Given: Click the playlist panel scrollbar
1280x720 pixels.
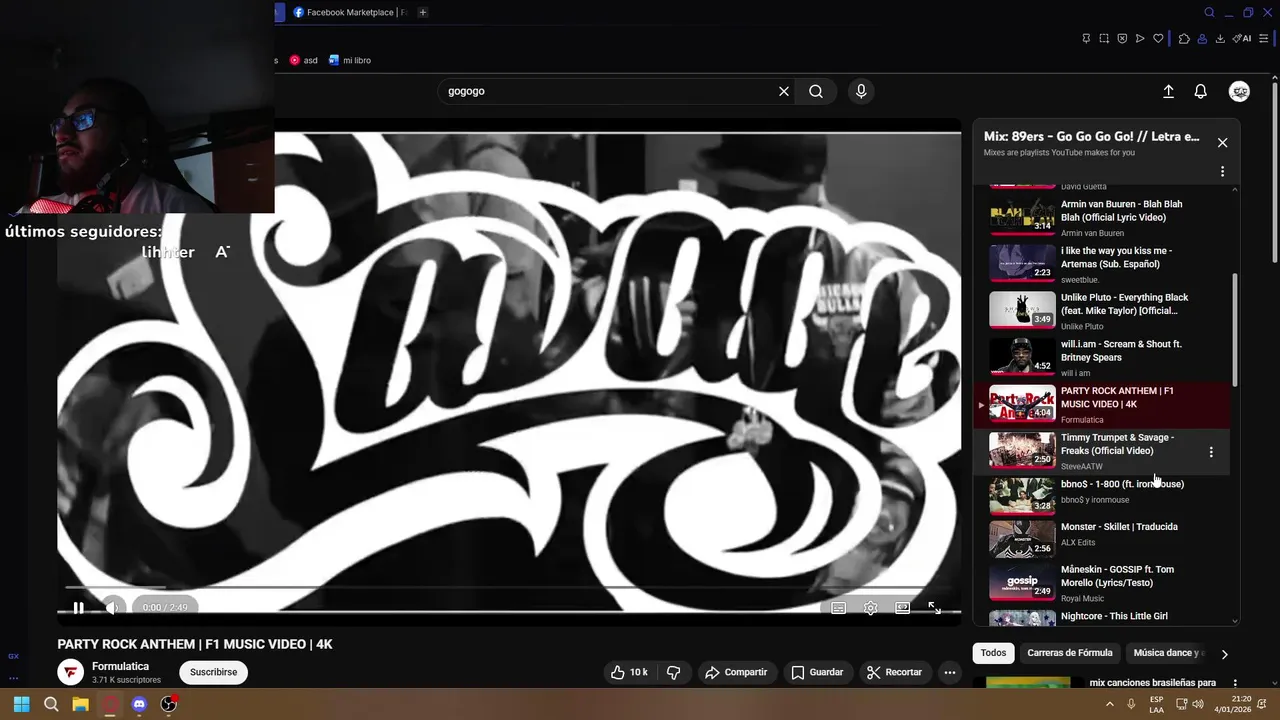Looking at the screenshot, I should pyautogui.click(x=1235, y=330).
